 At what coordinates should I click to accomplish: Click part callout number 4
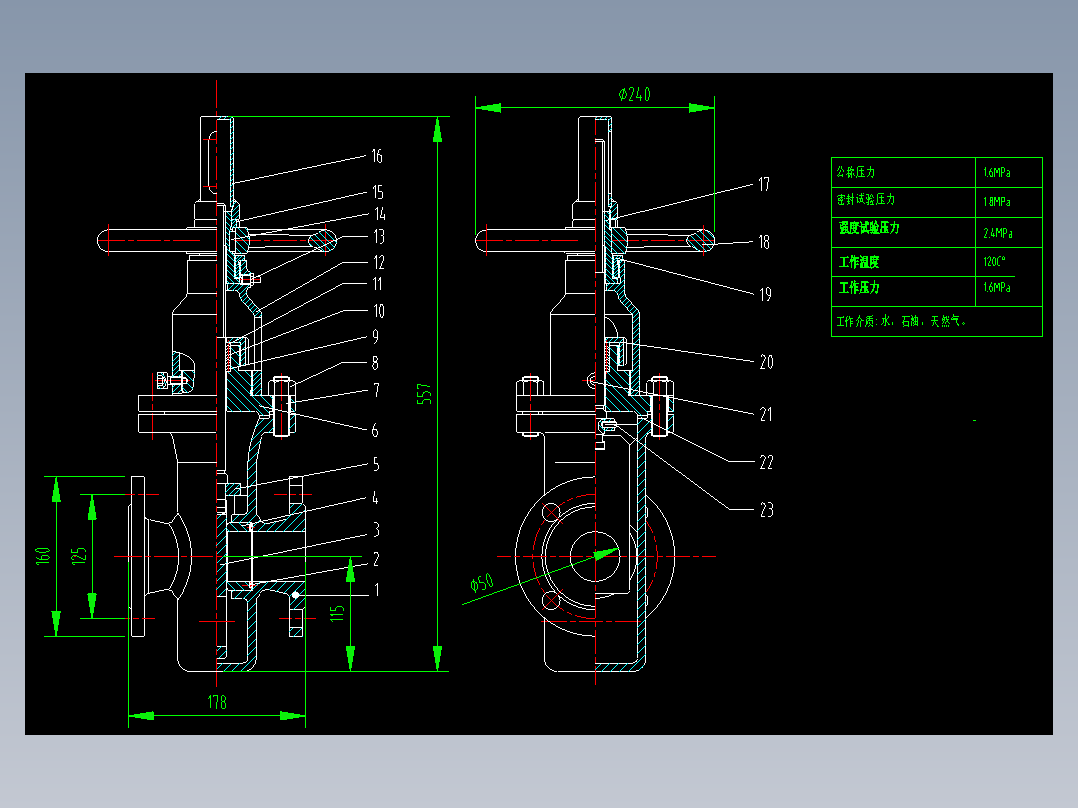375,498
